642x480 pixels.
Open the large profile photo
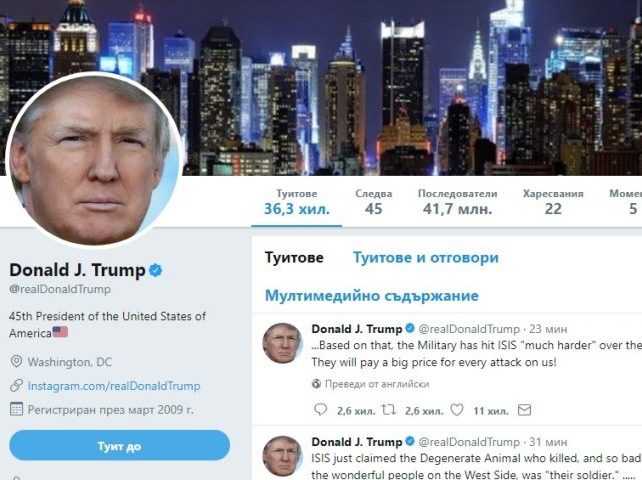[x=94, y=161]
